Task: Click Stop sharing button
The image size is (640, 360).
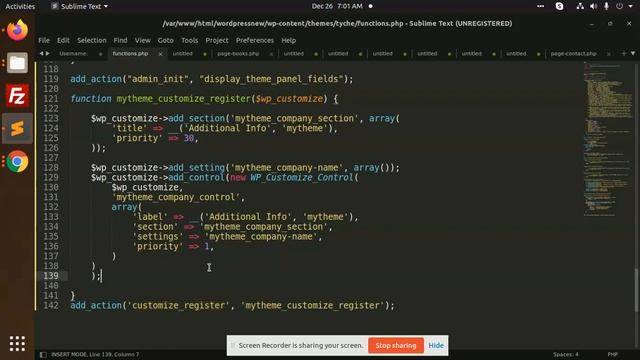Action: 396,345
